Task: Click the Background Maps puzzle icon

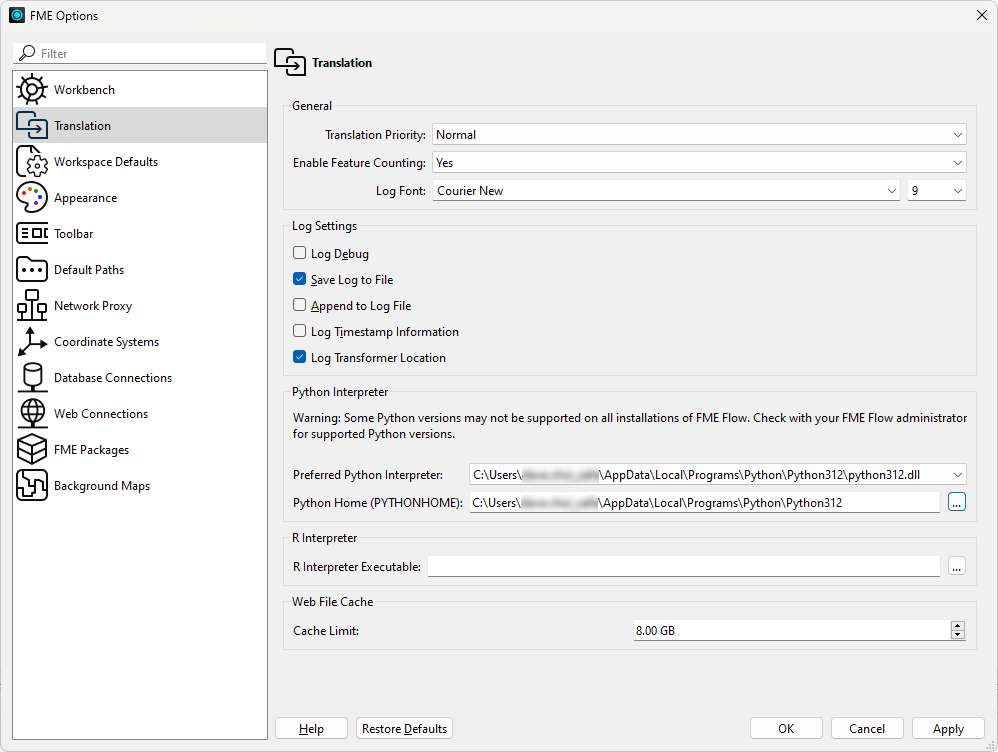Action: point(32,485)
